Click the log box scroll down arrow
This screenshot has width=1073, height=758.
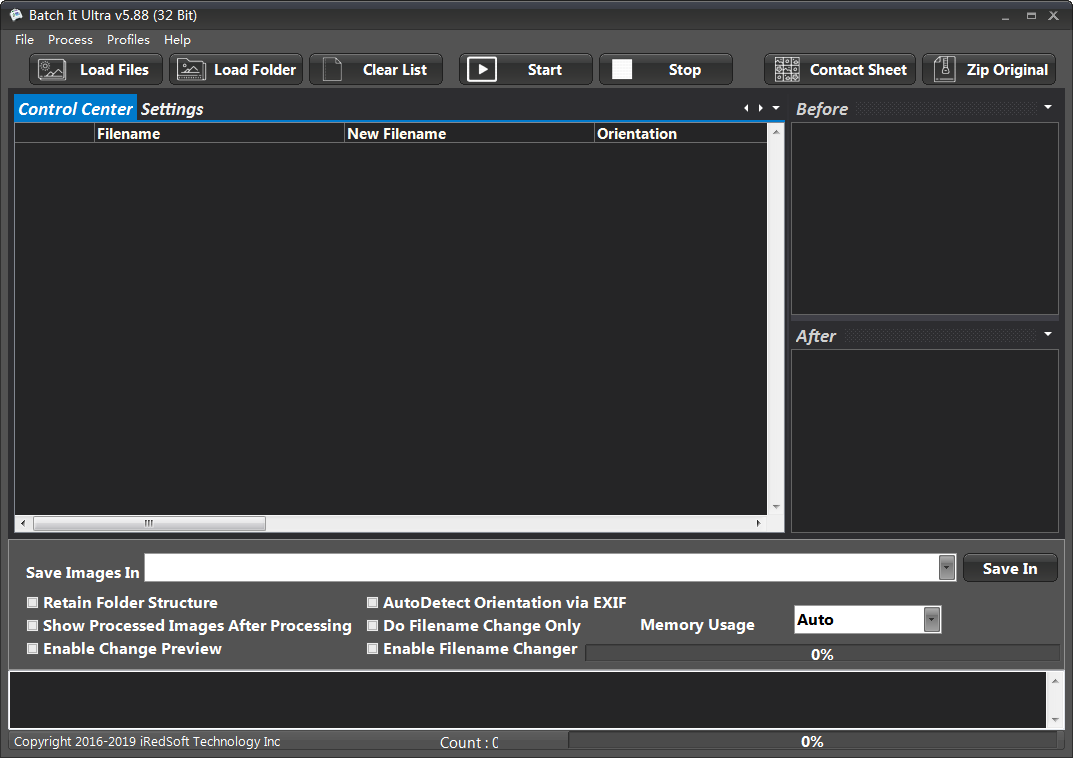tap(1055, 720)
